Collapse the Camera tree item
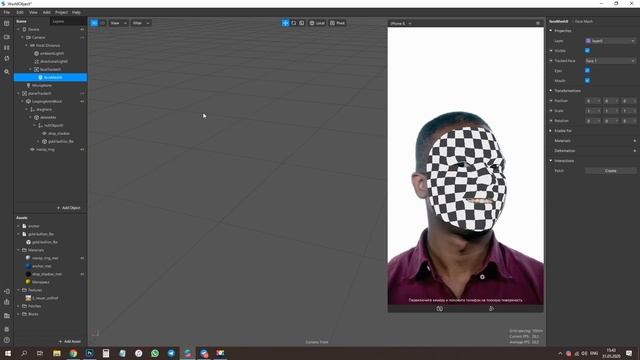 click(x=22, y=37)
